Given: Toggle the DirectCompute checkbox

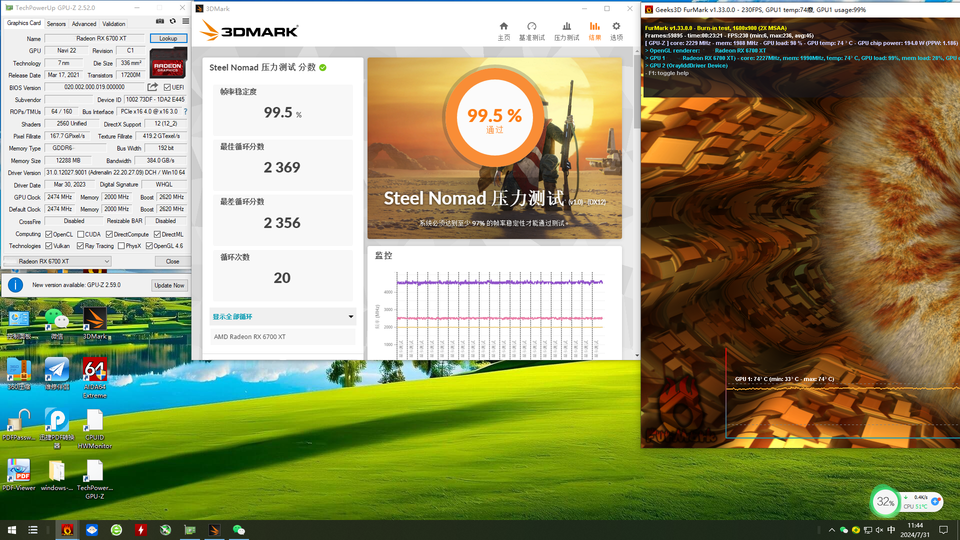Looking at the screenshot, I should pyautogui.click(x=109, y=234).
